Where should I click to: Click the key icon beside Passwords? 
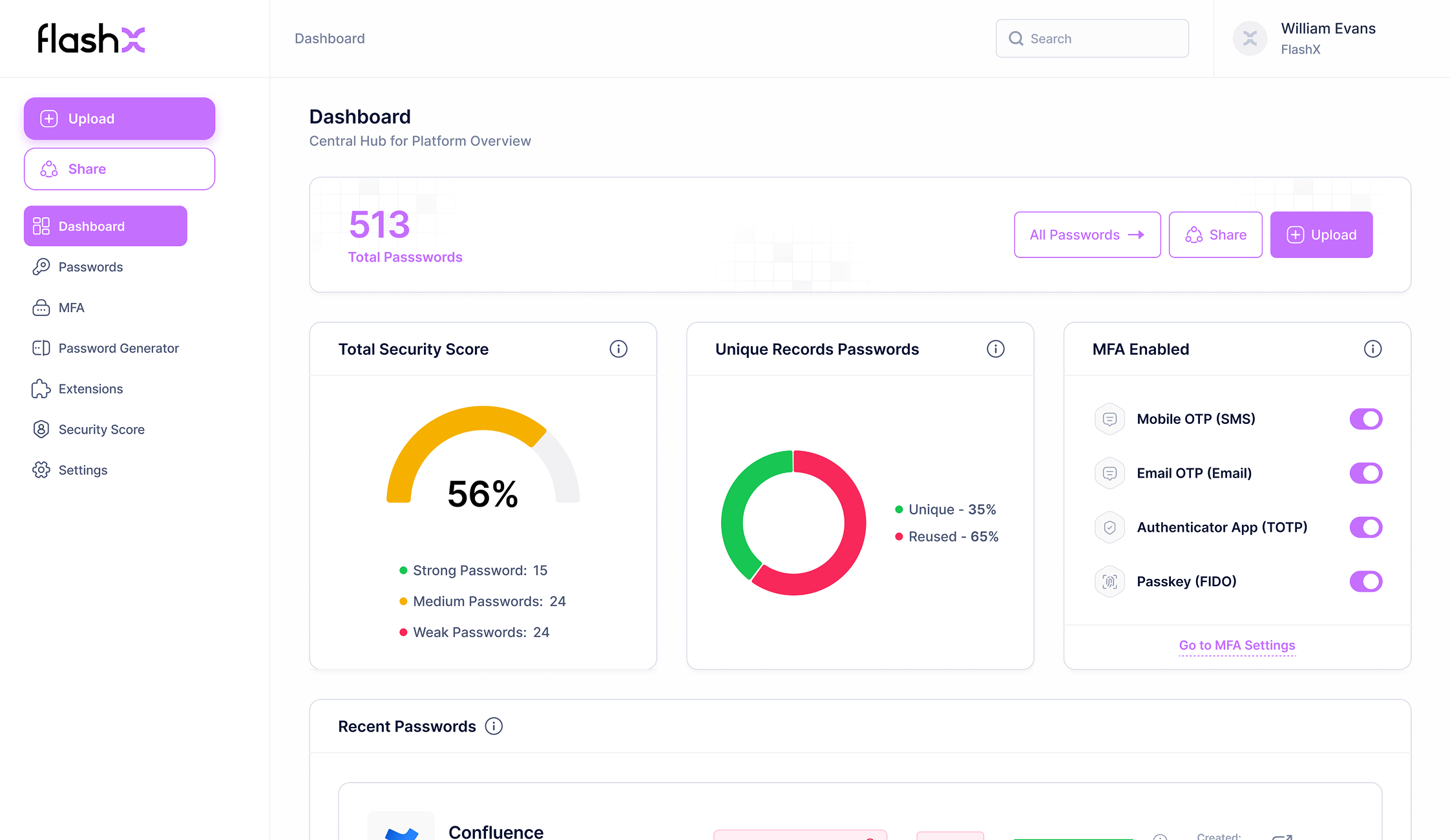click(x=41, y=267)
